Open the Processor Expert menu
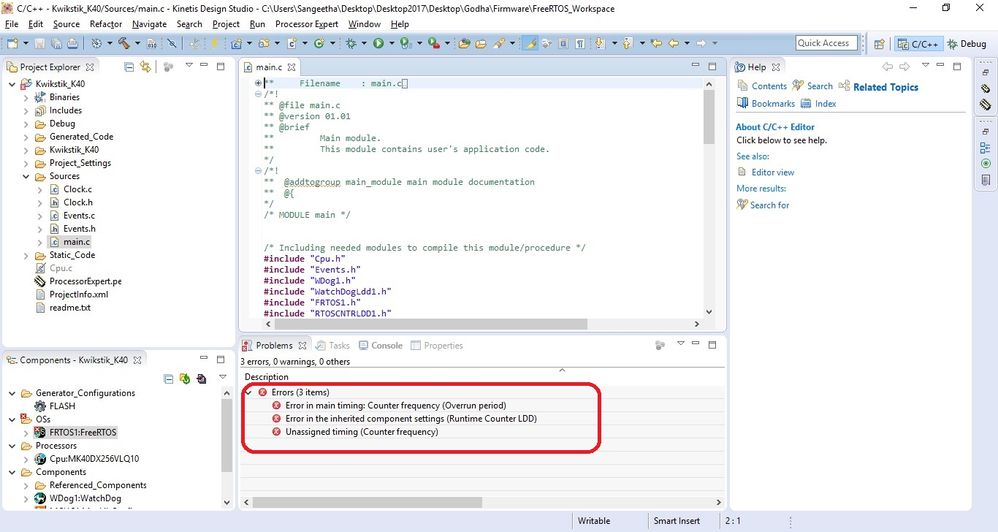Viewport: 998px width, 532px height. [307, 24]
